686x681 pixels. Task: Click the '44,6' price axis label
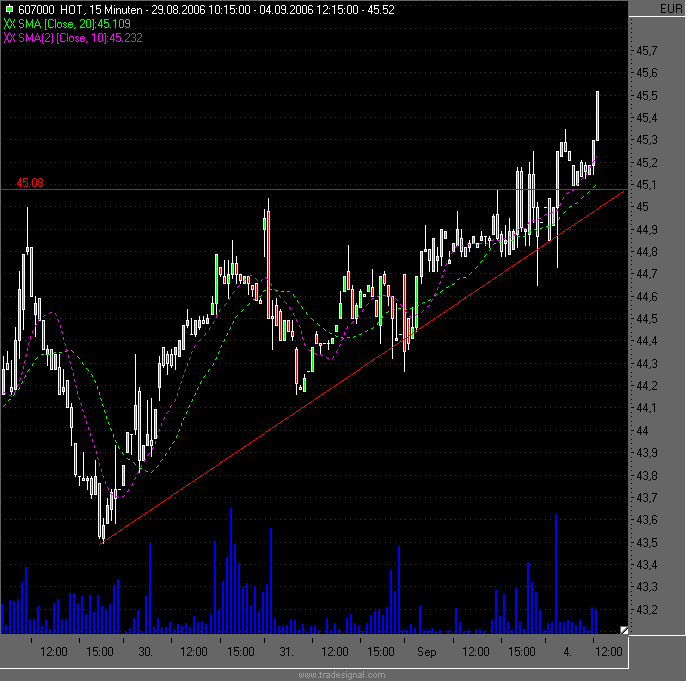[647, 297]
